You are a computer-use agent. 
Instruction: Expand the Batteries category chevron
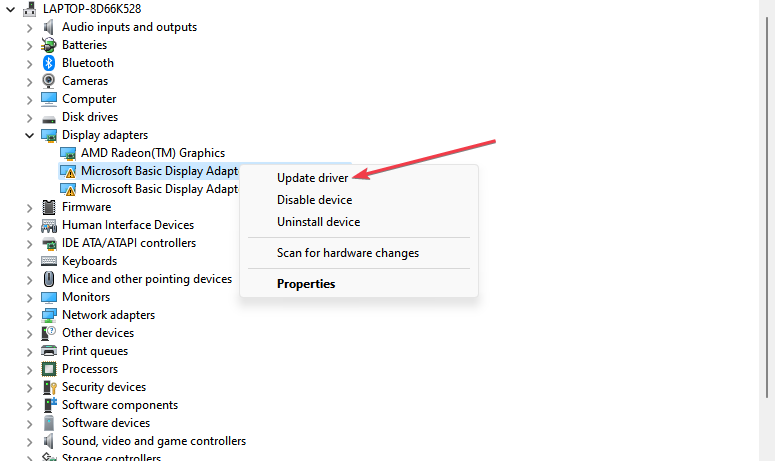(29, 46)
